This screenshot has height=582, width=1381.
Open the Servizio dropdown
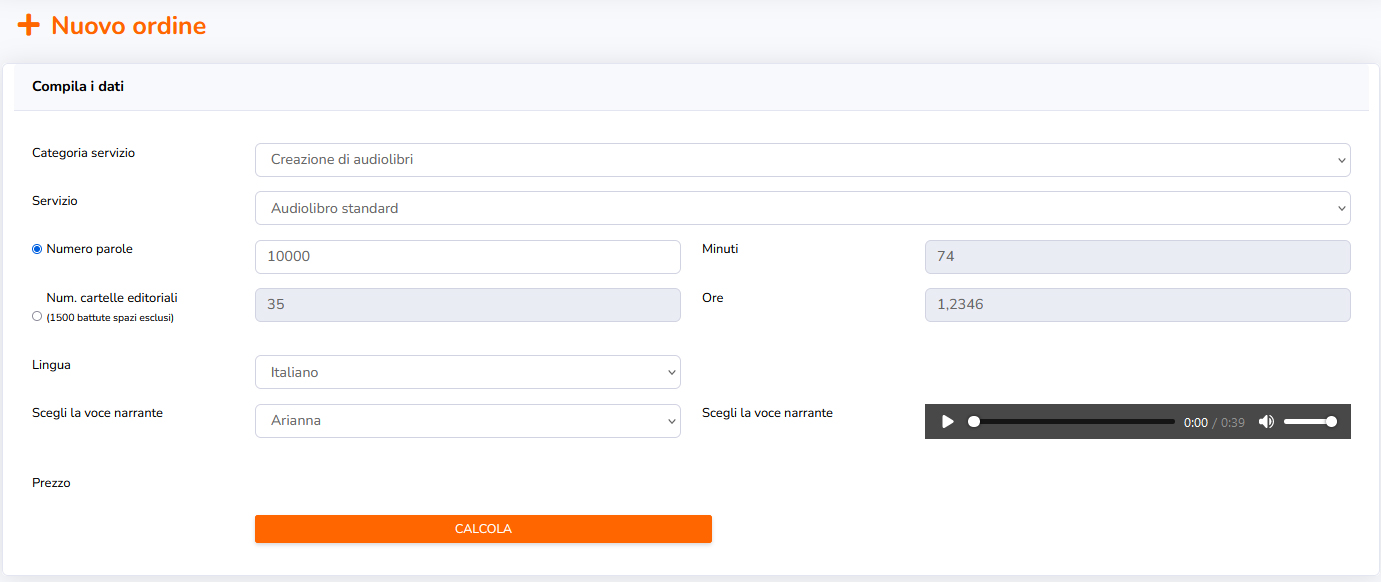[x=803, y=208]
